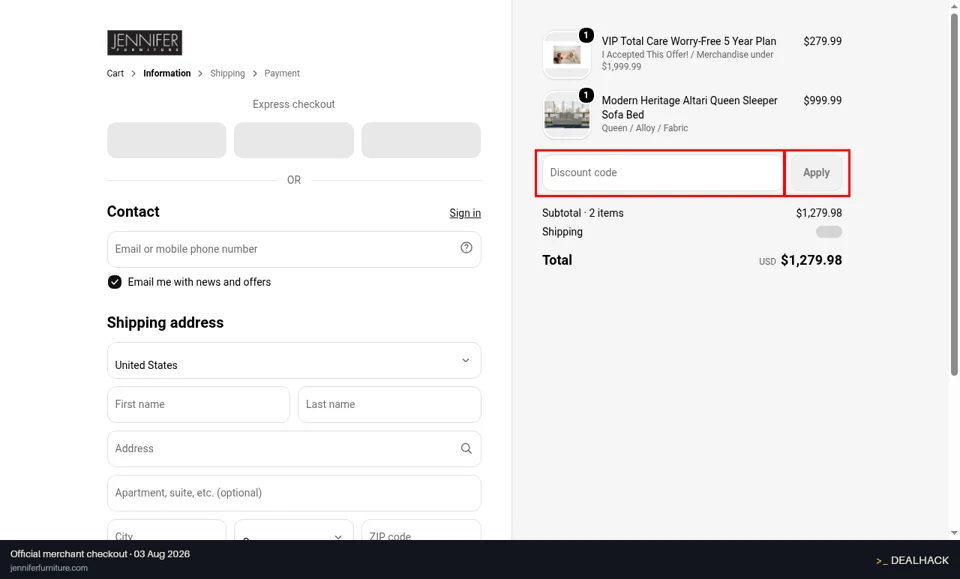Select the middle express checkout button
The image size is (960, 579).
(294, 140)
